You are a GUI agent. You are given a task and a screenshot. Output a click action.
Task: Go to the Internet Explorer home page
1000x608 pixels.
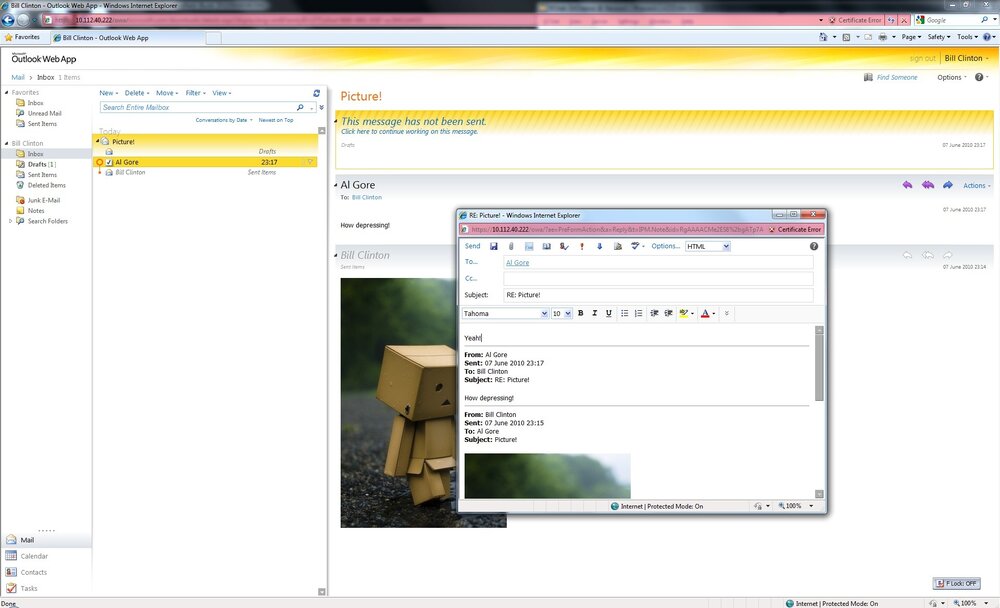click(823, 37)
